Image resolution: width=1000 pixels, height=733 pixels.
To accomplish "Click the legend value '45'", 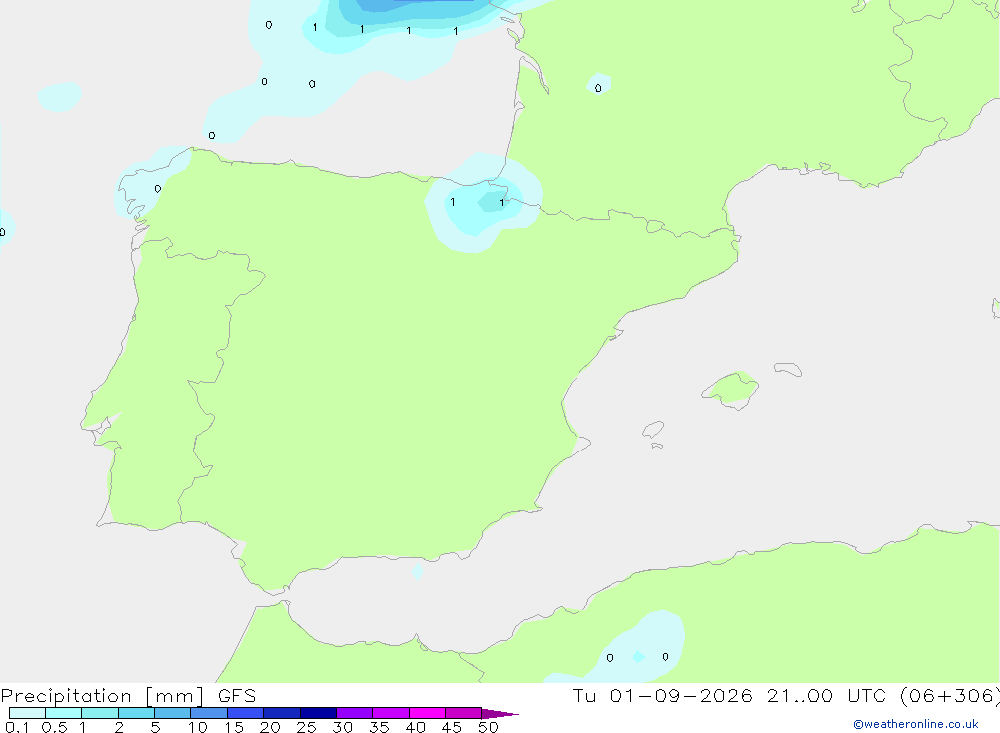I will (452, 727).
